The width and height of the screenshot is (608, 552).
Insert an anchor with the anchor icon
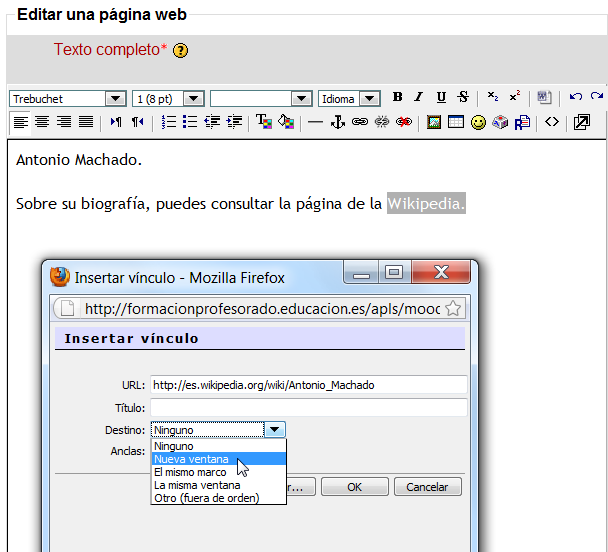[337, 122]
